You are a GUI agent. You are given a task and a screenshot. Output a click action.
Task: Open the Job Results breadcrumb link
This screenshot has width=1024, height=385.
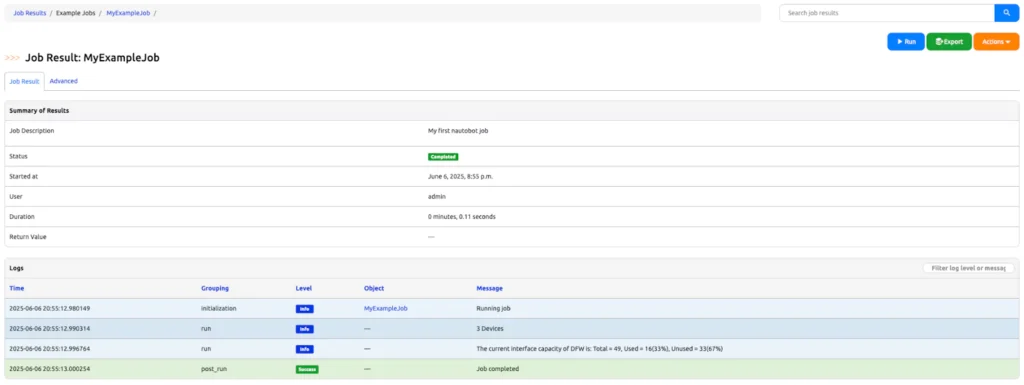pyautogui.click(x=30, y=12)
